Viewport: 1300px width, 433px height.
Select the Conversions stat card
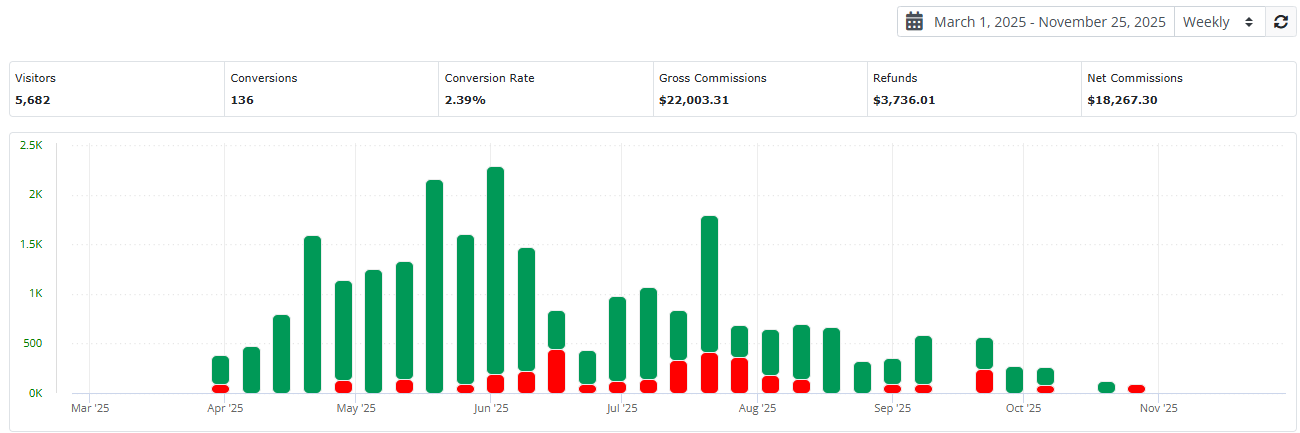pos(331,89)
